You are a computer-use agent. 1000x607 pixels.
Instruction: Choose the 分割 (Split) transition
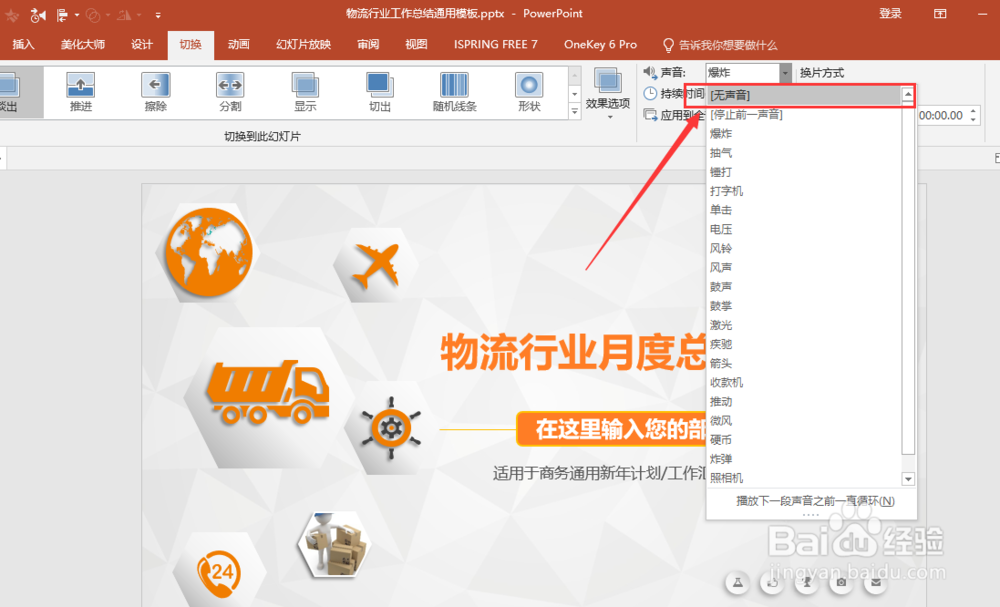point(229,91)
